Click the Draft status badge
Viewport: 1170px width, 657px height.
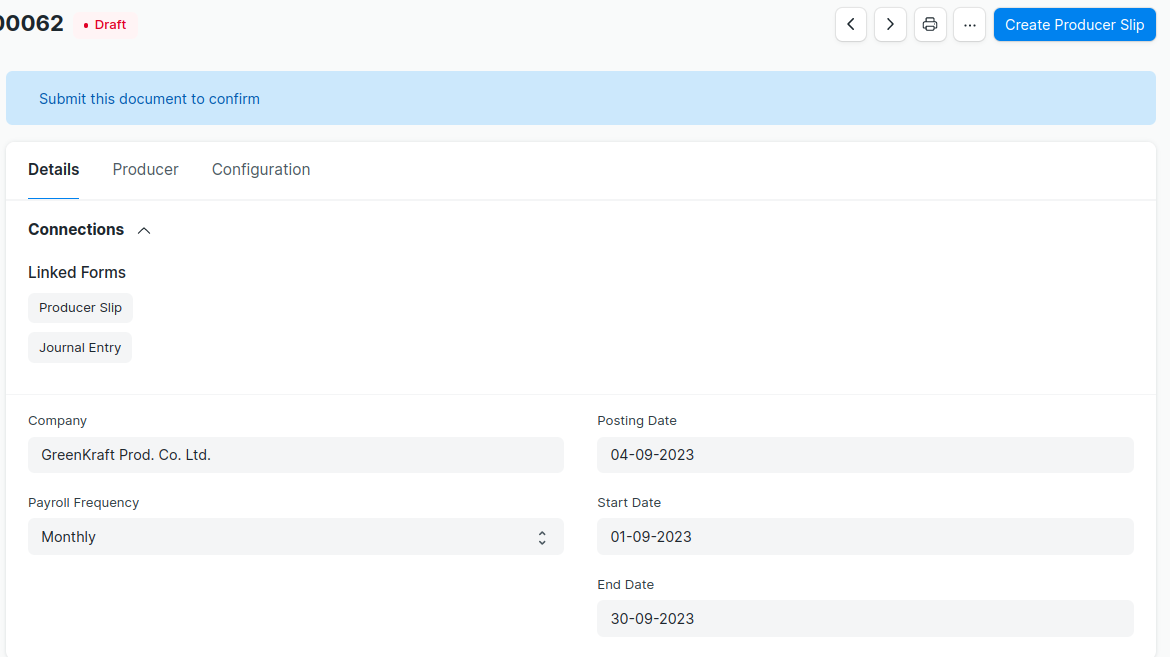105,25
